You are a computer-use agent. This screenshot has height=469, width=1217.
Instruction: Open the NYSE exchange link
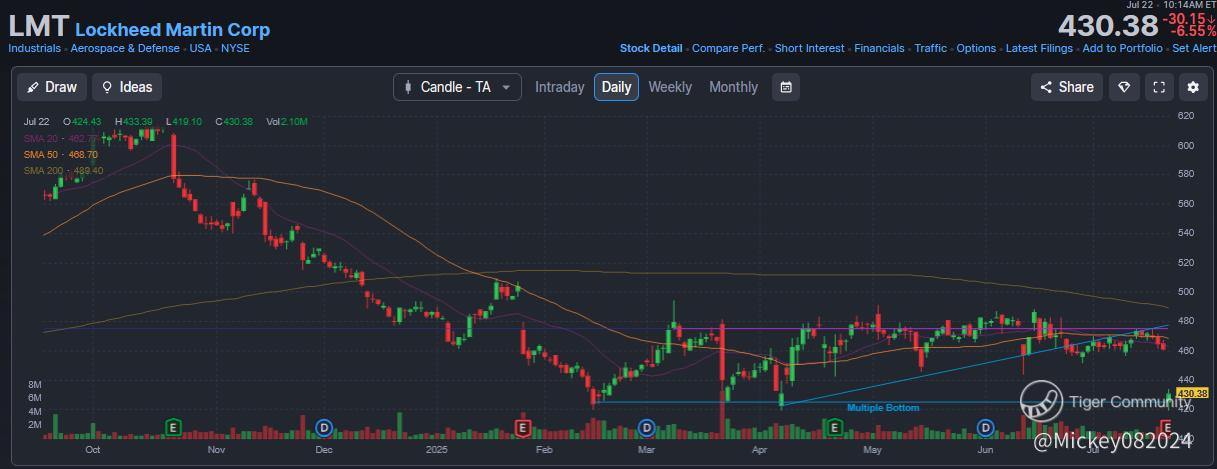coord(235,48)
